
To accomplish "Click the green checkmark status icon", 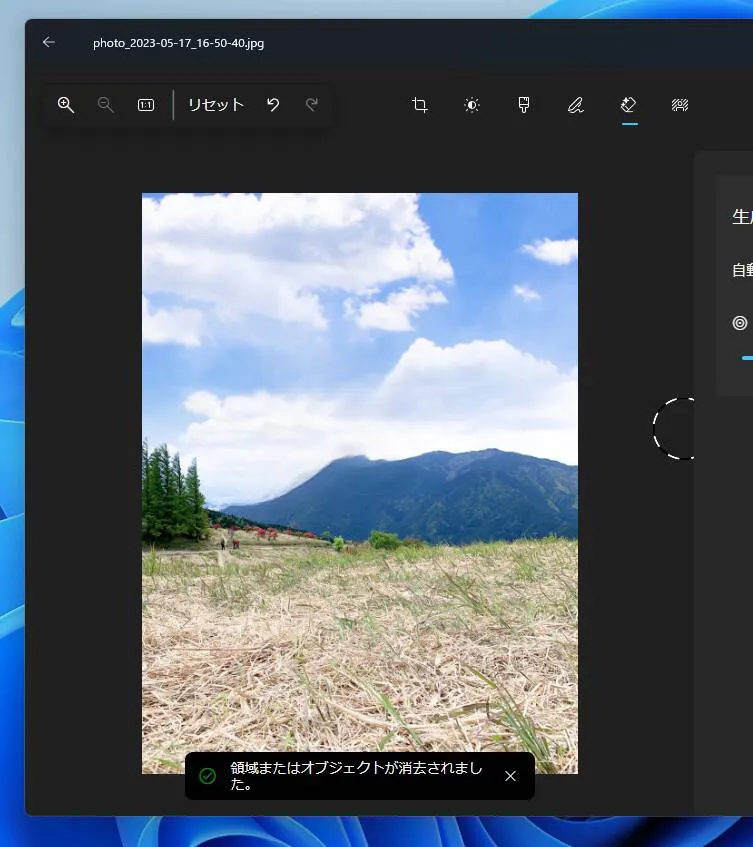I will pos(207,776).
